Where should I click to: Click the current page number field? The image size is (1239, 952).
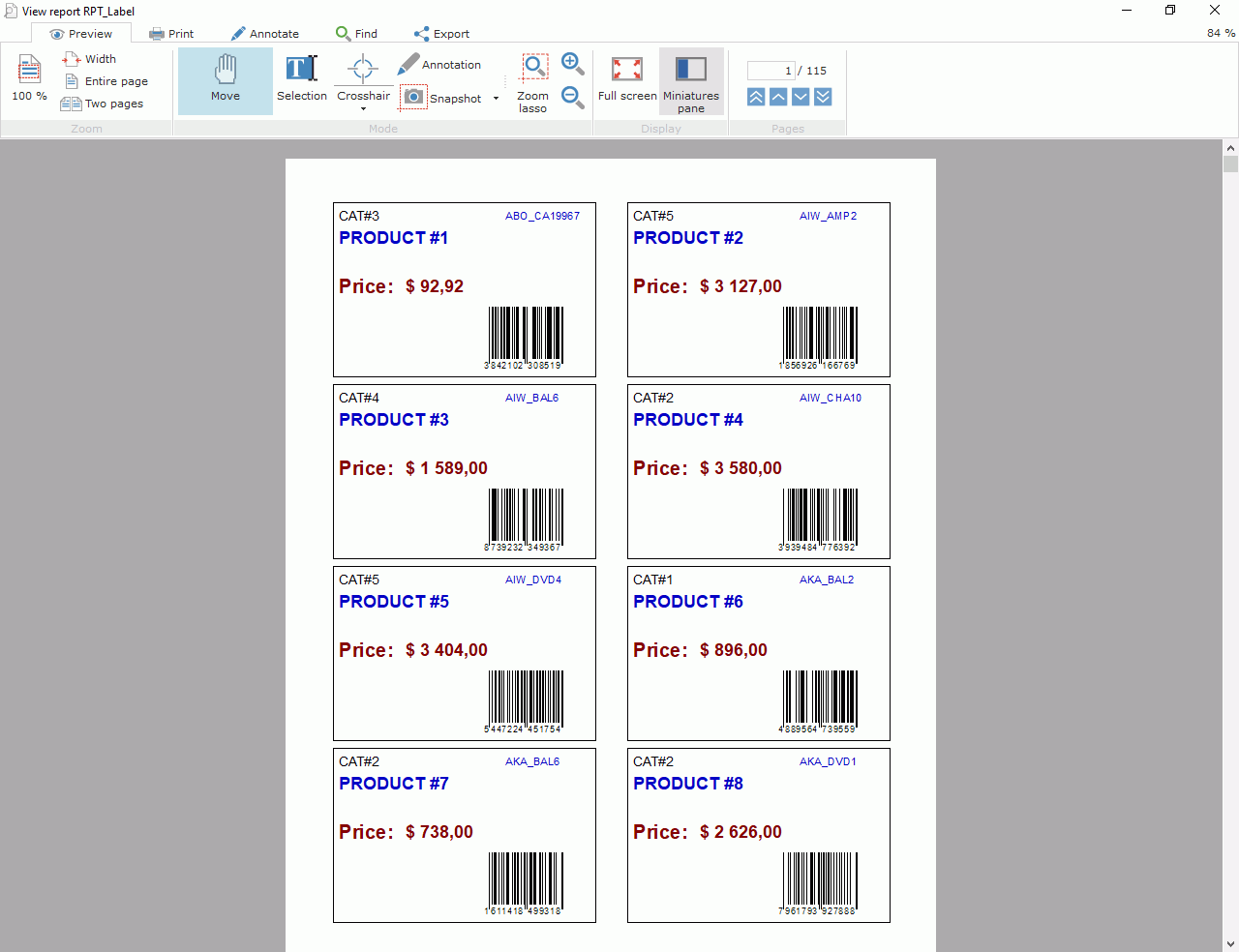pyautogui.click(x=771, y=71)
